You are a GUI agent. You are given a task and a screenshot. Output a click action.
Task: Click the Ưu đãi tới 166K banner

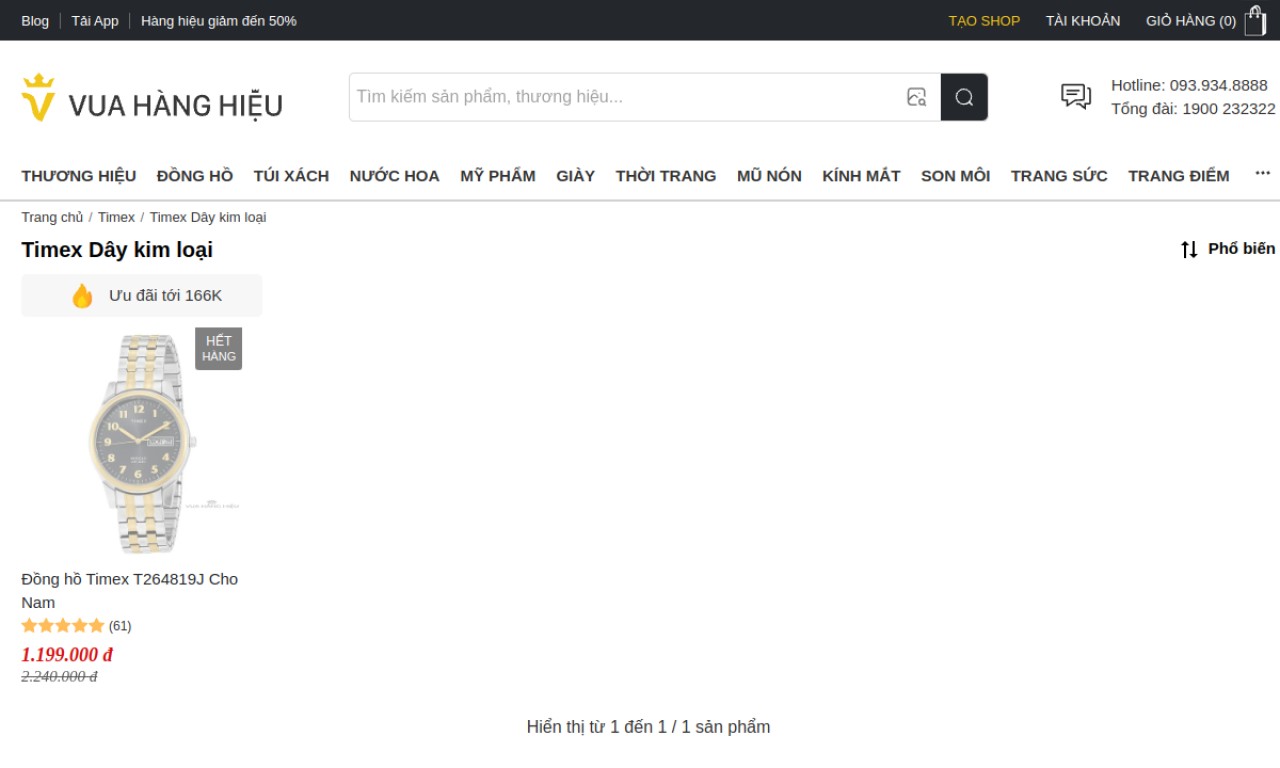click(x=142, y=296)
